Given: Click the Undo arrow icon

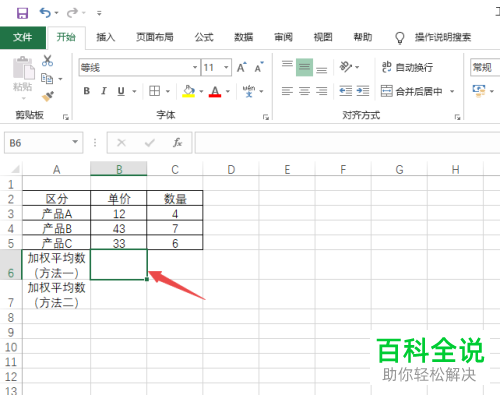Looking at the screenshot, I should [x=45, y=13].
